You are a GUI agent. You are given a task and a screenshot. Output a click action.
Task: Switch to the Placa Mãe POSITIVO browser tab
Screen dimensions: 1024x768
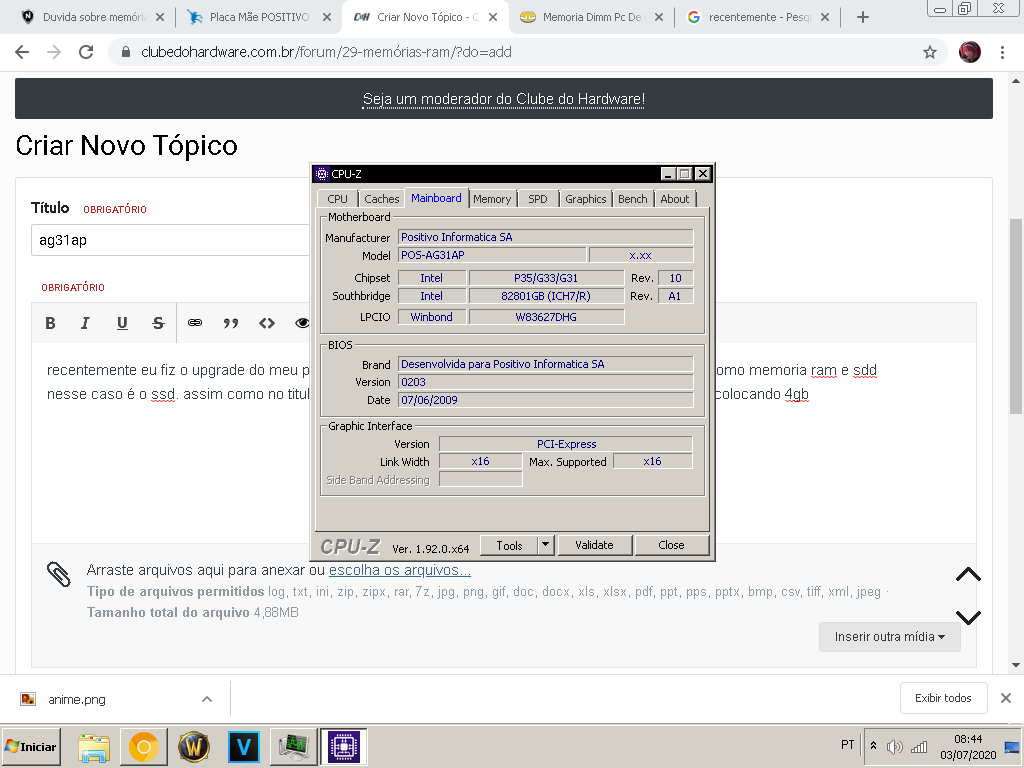259,17
